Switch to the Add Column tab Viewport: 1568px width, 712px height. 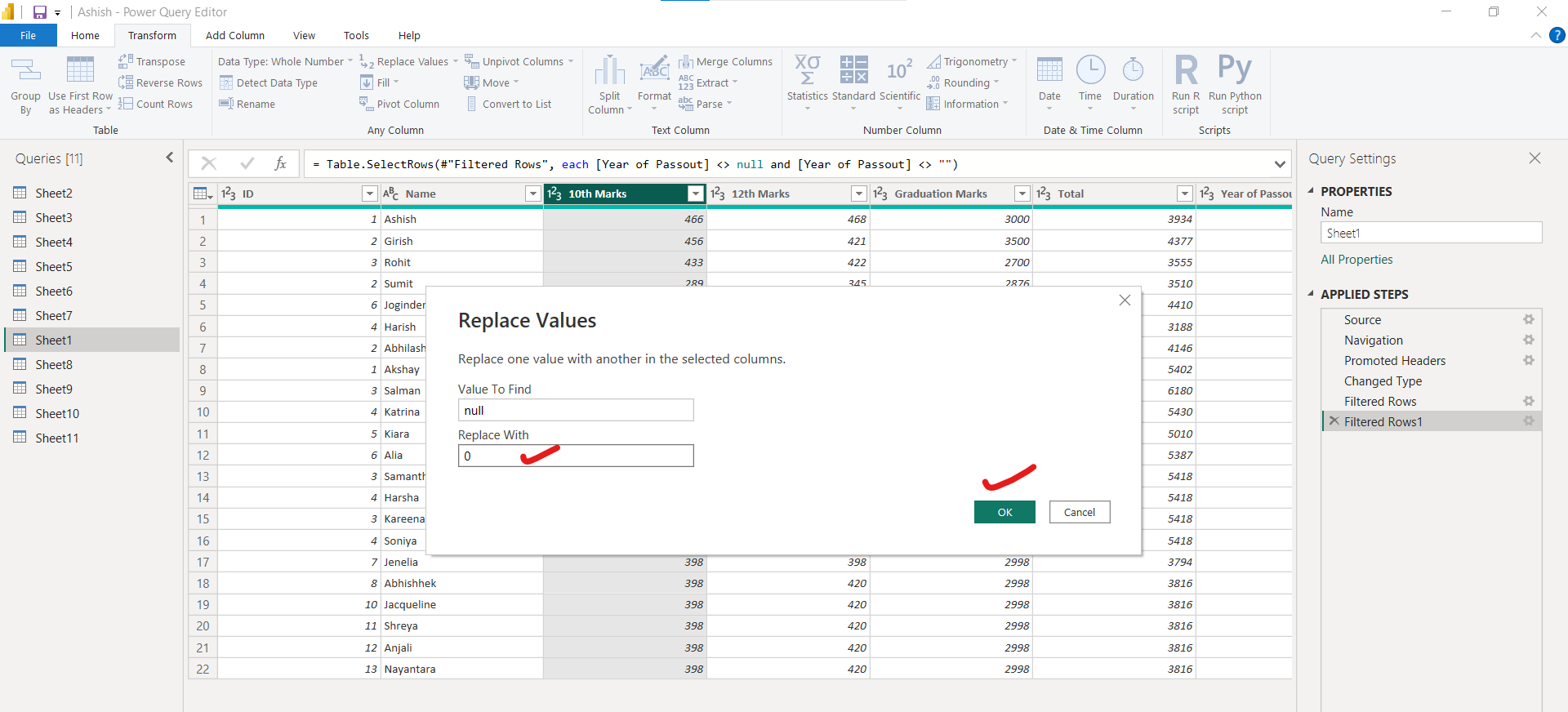(234, 35)
